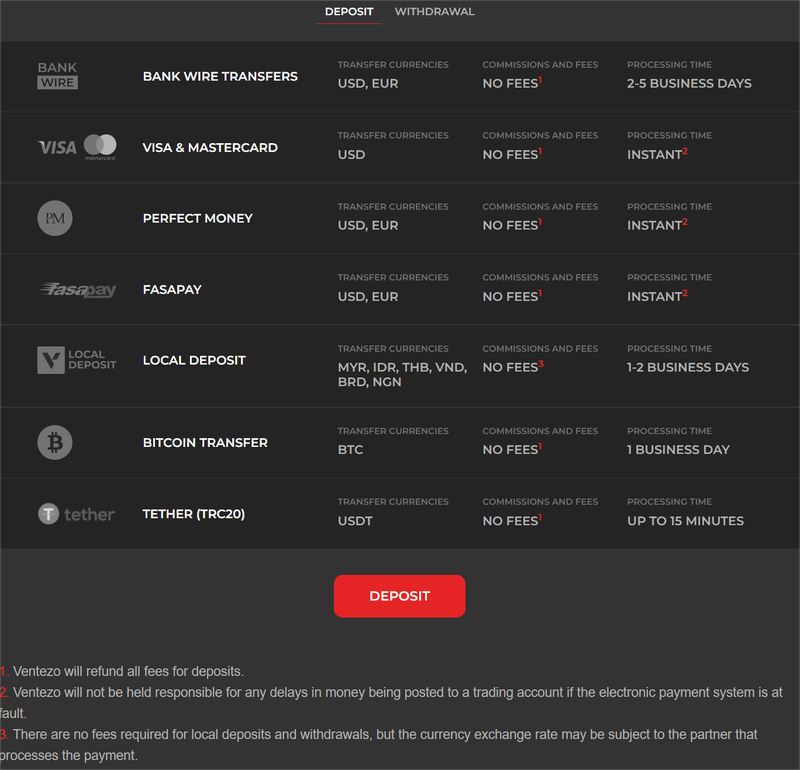
Task: Click USD, EUR in the Perfect Money row
Action: click(368, 226)
